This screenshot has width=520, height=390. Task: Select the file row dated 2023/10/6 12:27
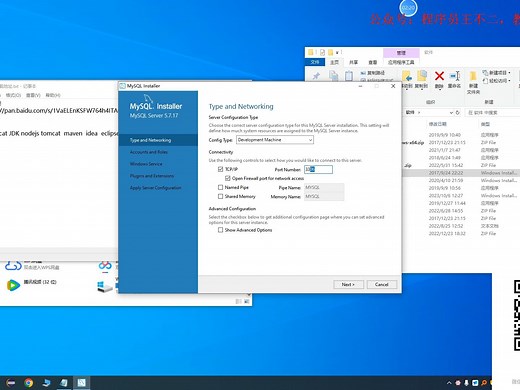pyautogui.click(x=461, y=196)
